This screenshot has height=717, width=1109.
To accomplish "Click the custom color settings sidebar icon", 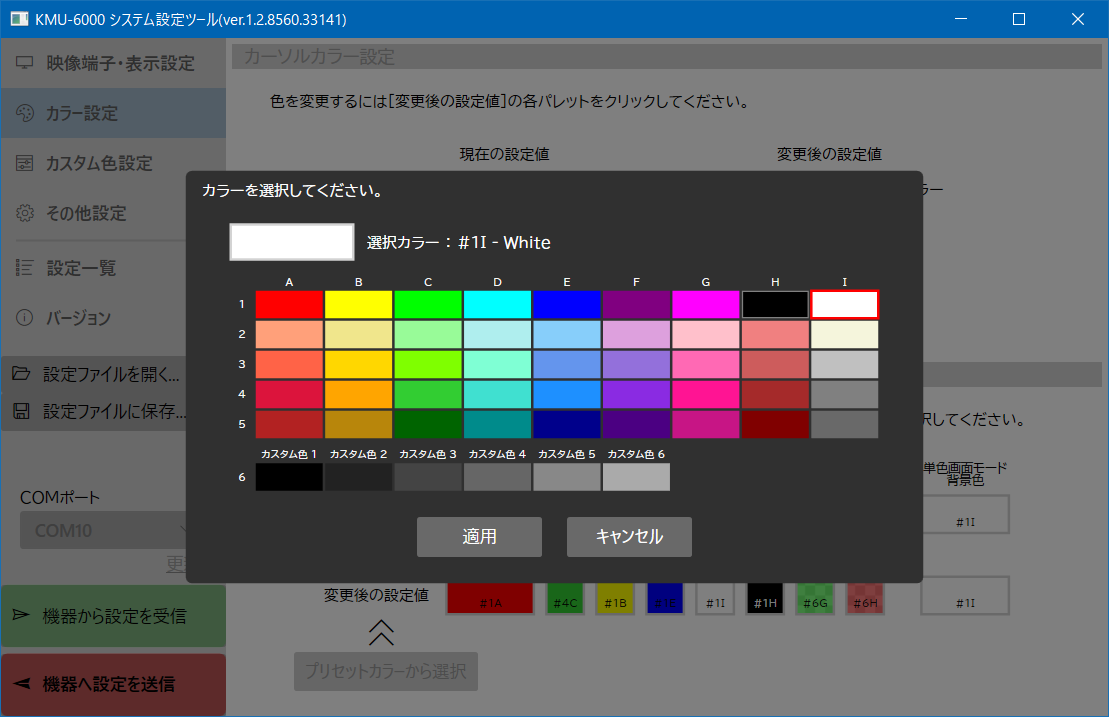I will click(x=25, y=163).
